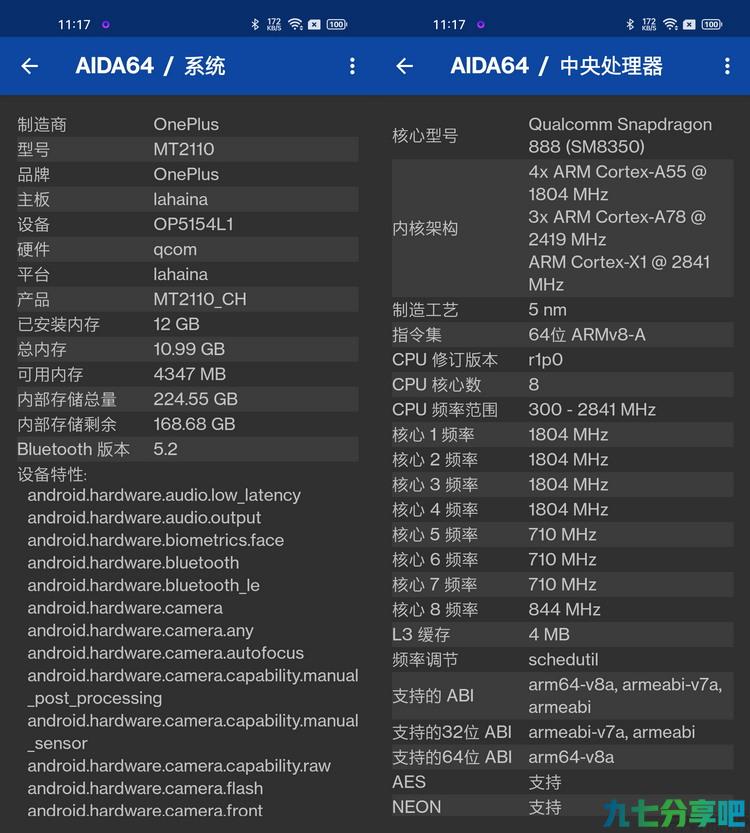Select the 主板 lahaina row
The image size is (750, 833).
click(188, 199)
